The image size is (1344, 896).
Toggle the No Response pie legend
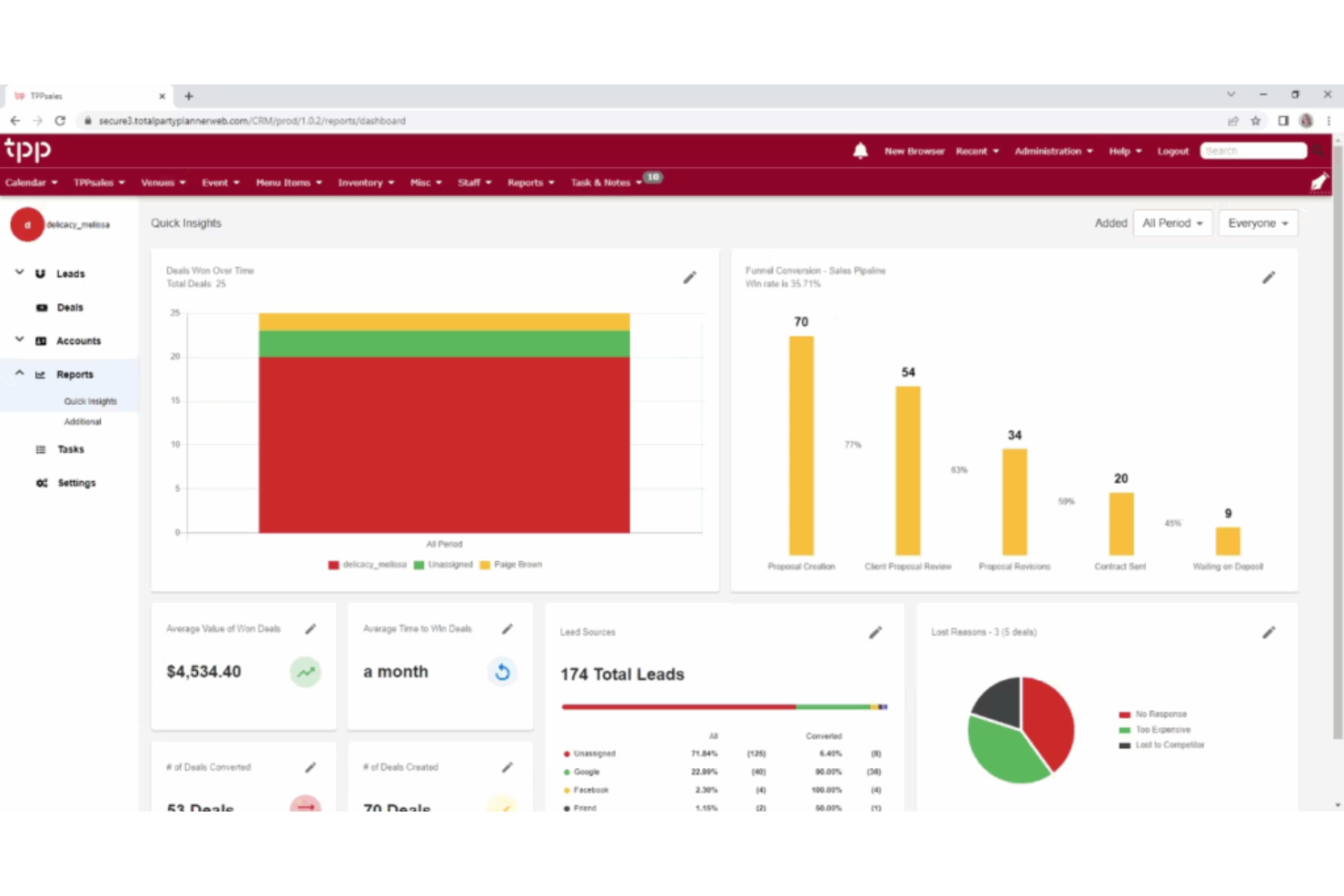1153,714
